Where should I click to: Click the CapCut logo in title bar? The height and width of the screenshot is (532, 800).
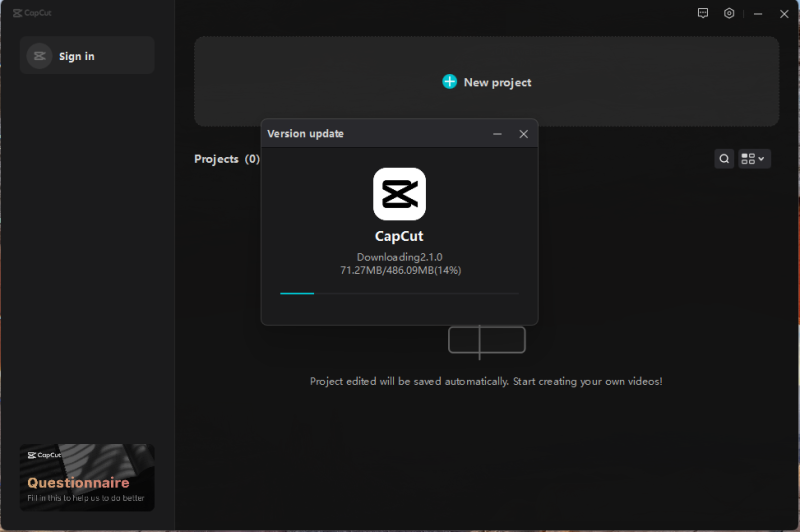[x=32, y=13]
